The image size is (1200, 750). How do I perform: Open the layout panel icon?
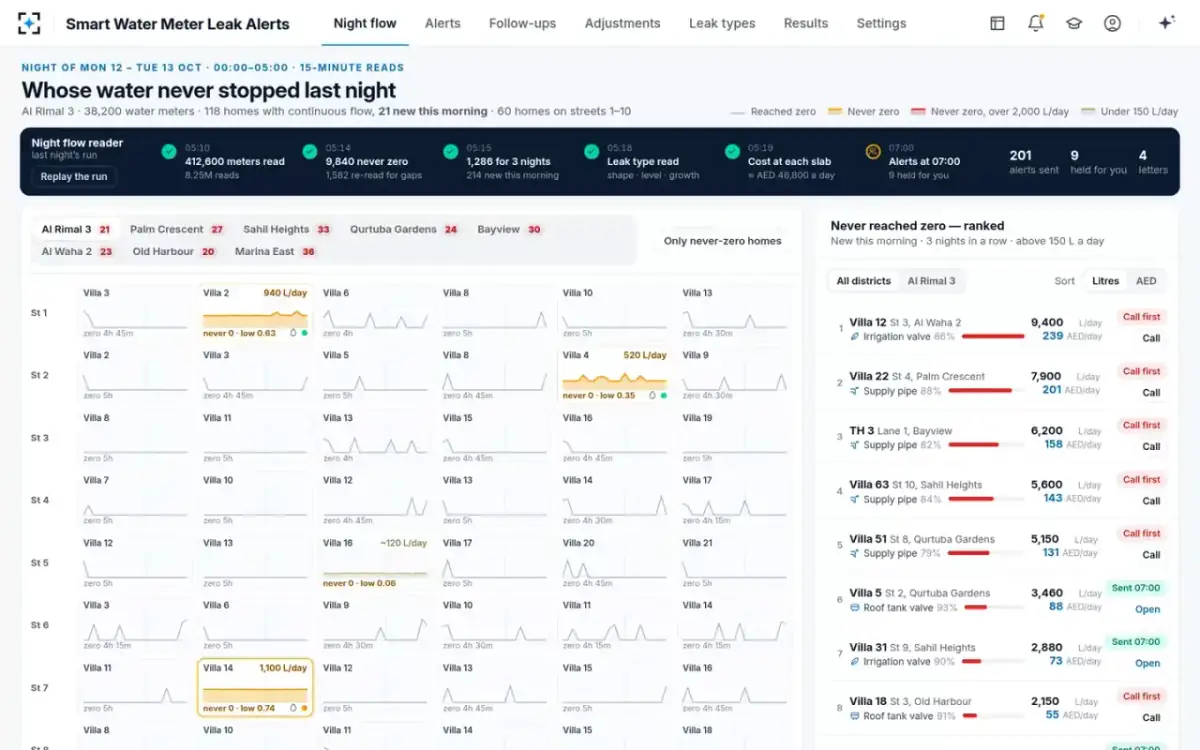(x=997, y=23)
